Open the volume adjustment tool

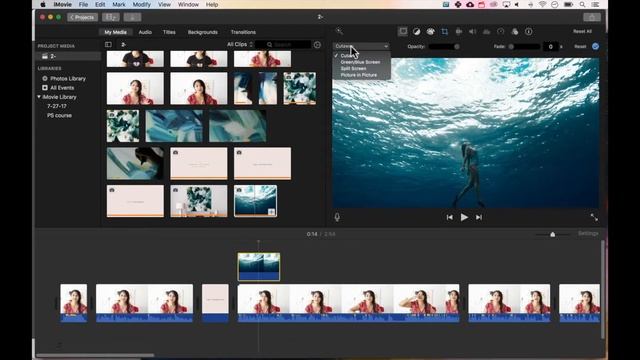472,31
